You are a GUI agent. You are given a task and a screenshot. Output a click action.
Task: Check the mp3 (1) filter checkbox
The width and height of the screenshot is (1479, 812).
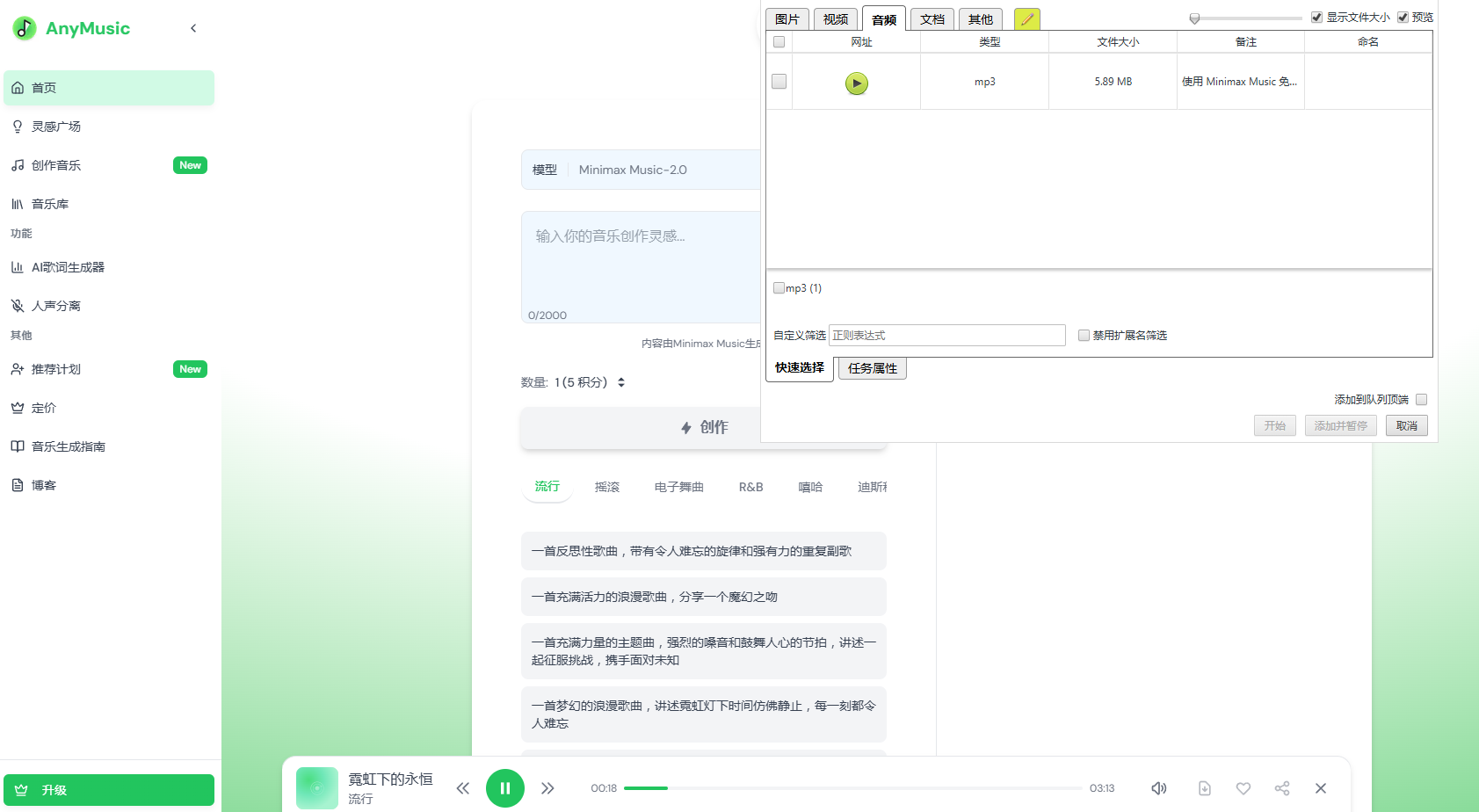(779, 288)
